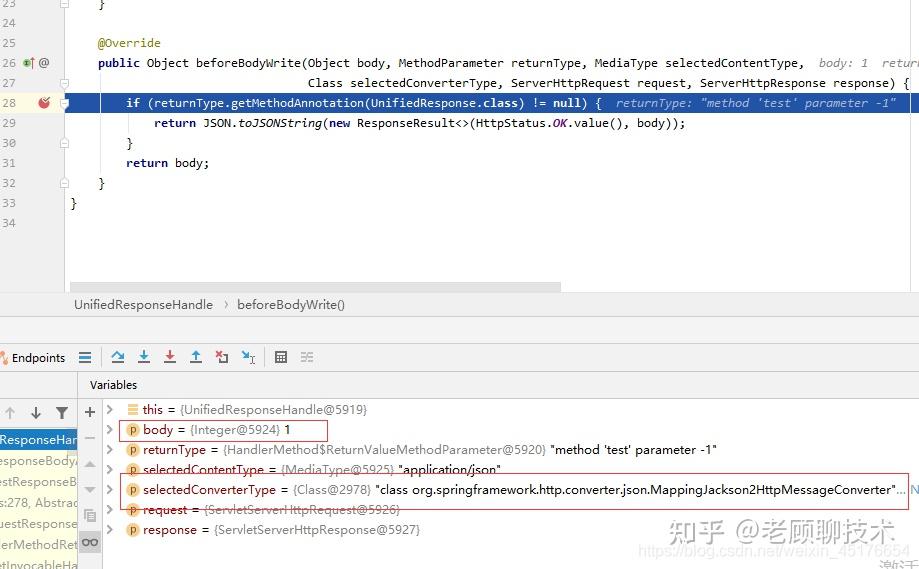Click 'return body;' on line 31

(168, 163)
